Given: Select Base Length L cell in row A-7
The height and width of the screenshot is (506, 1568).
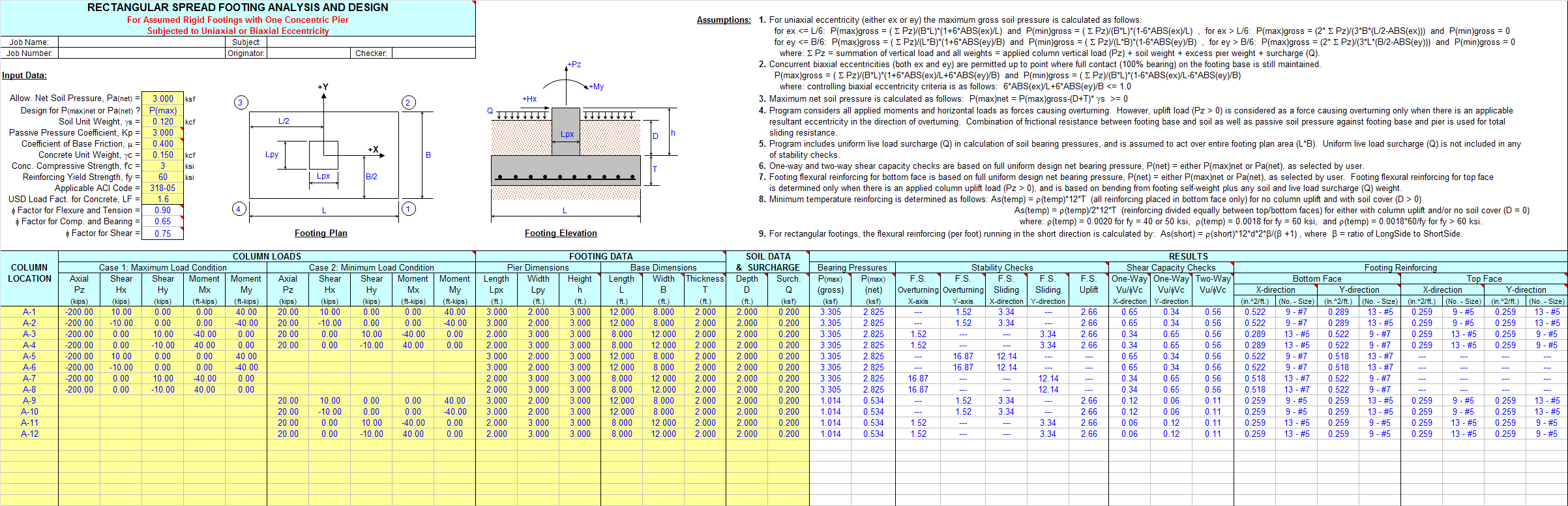Looking at the screenshot, I should point(621,378).
